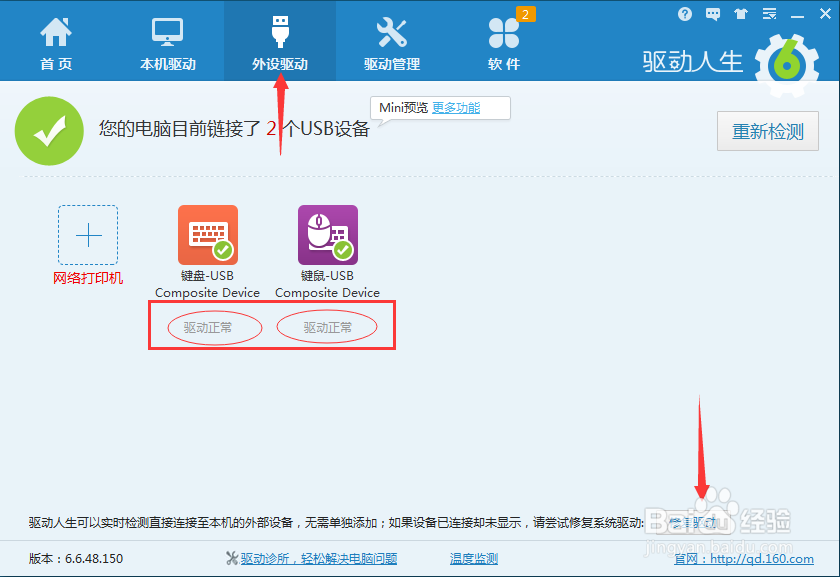Minimize the 驱动人生 window
Viewport: 840px width, 577px height.
pos(797,15)
